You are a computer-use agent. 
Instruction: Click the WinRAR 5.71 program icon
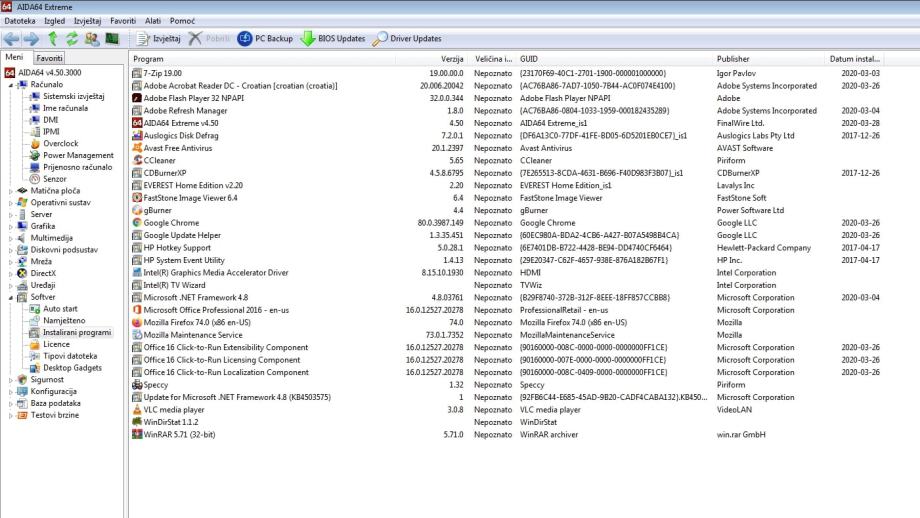click(x=137, y=435)
